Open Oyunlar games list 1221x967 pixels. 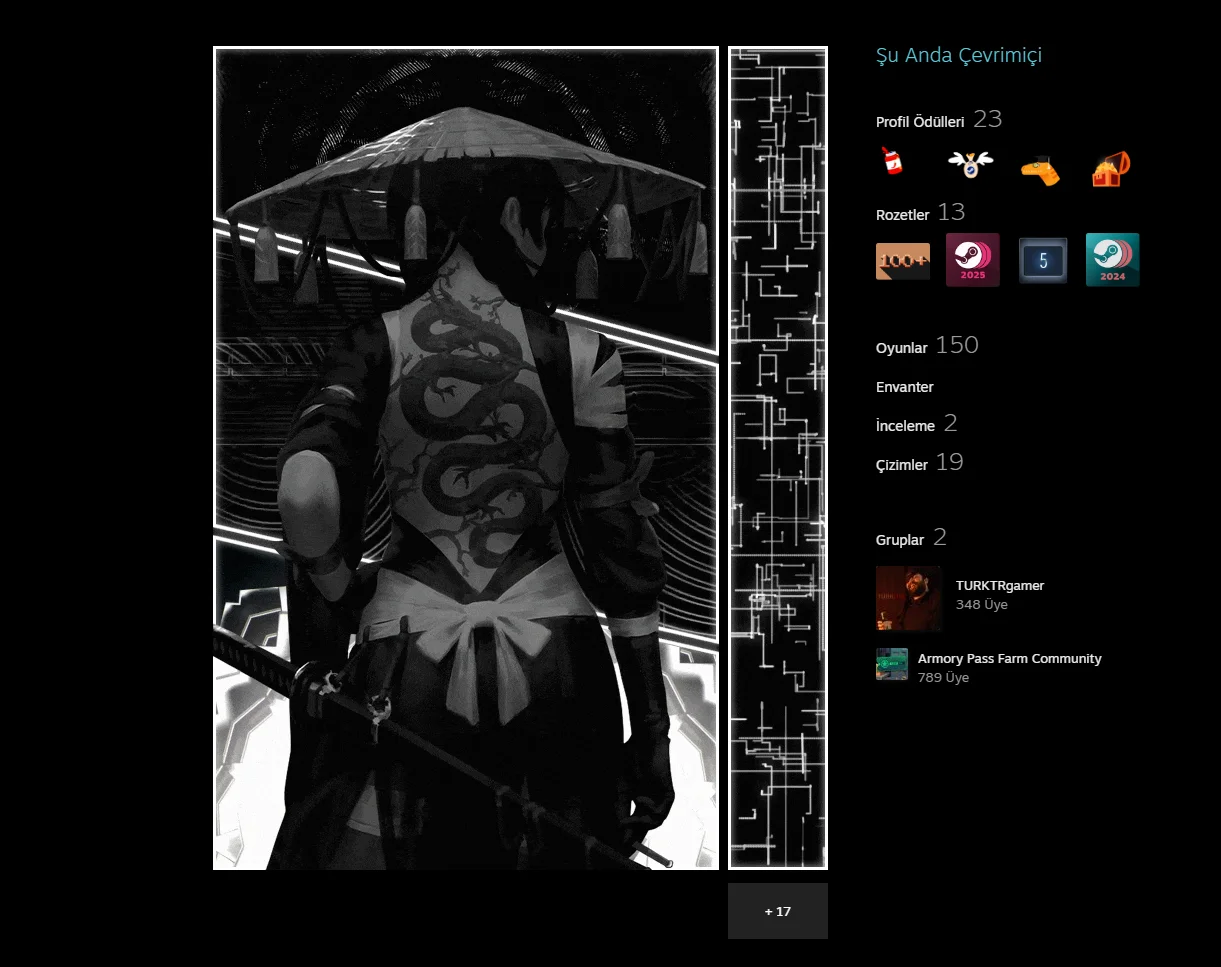point(902,348)
